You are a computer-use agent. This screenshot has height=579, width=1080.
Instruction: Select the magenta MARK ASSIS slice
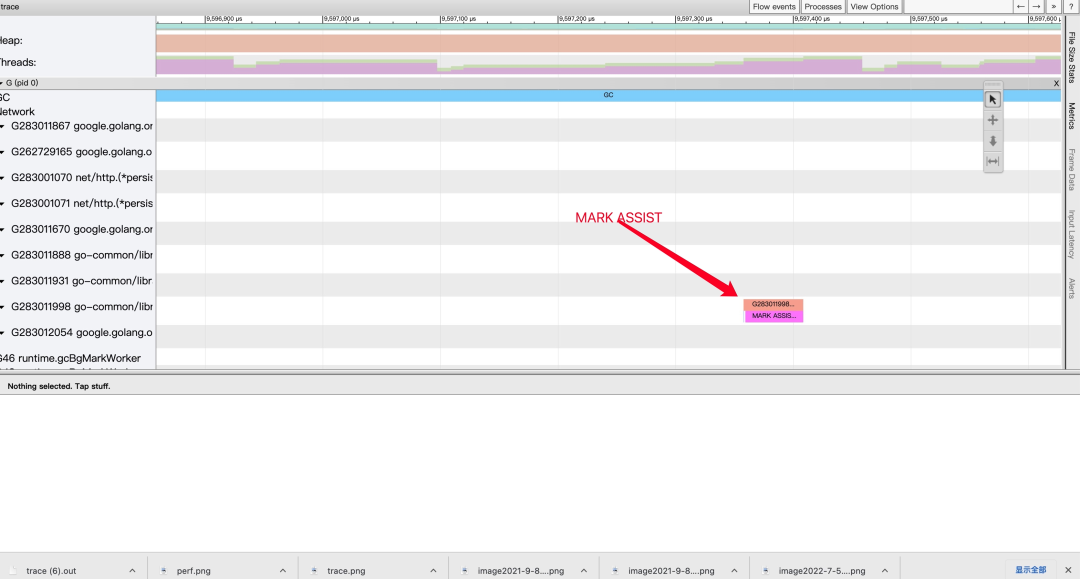(x=773, y=316)
